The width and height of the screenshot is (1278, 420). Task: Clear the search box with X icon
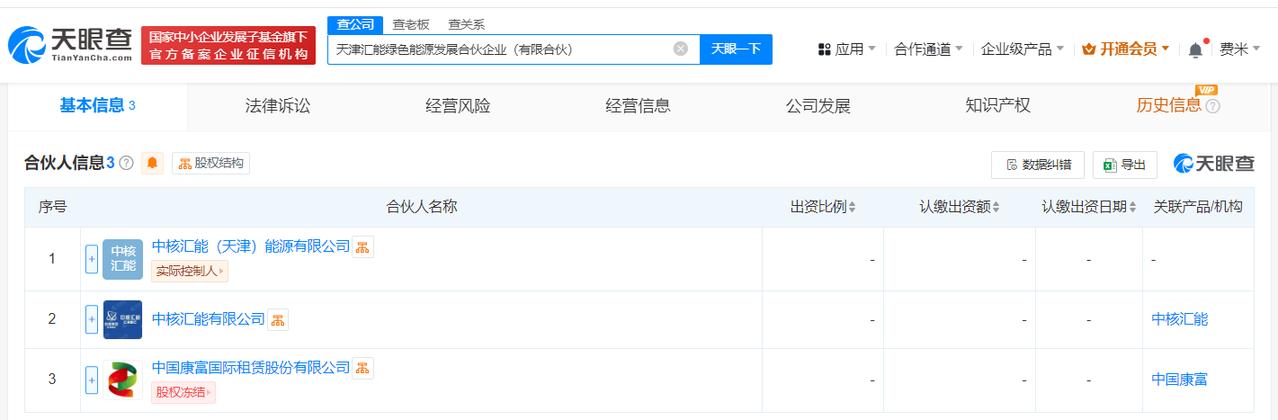pos(680,48)
